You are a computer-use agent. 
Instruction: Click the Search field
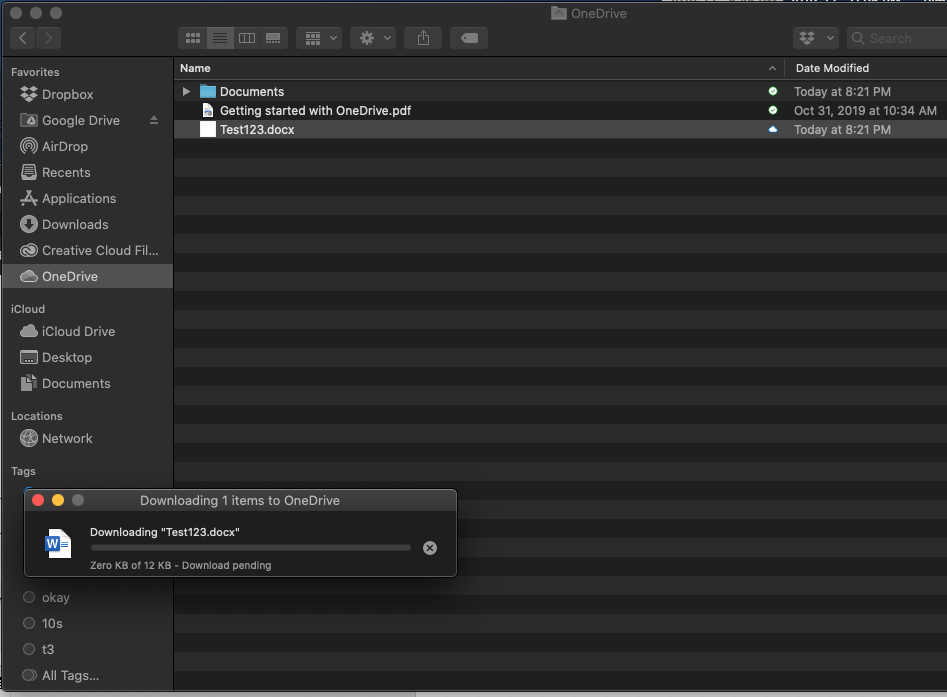click(897, 38)
